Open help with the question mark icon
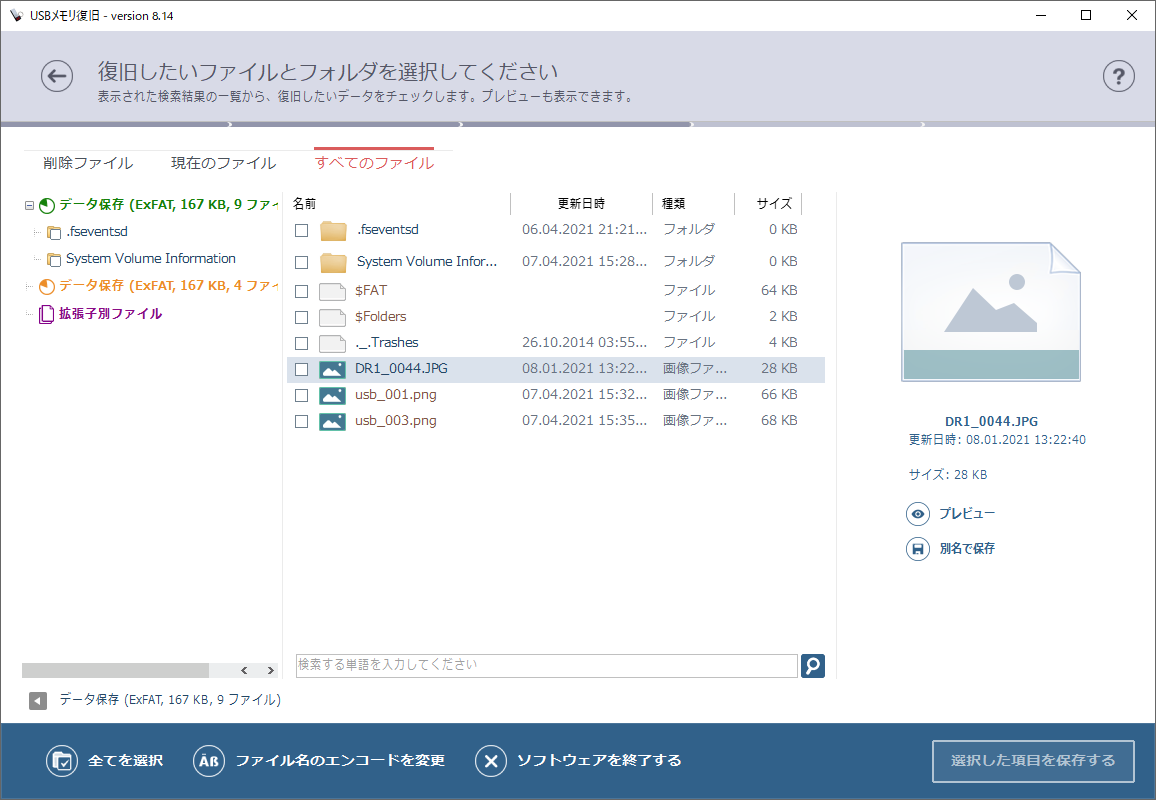Image resolution: width=1156 pixels, height=800 pixels. (x=1119, y=76)
